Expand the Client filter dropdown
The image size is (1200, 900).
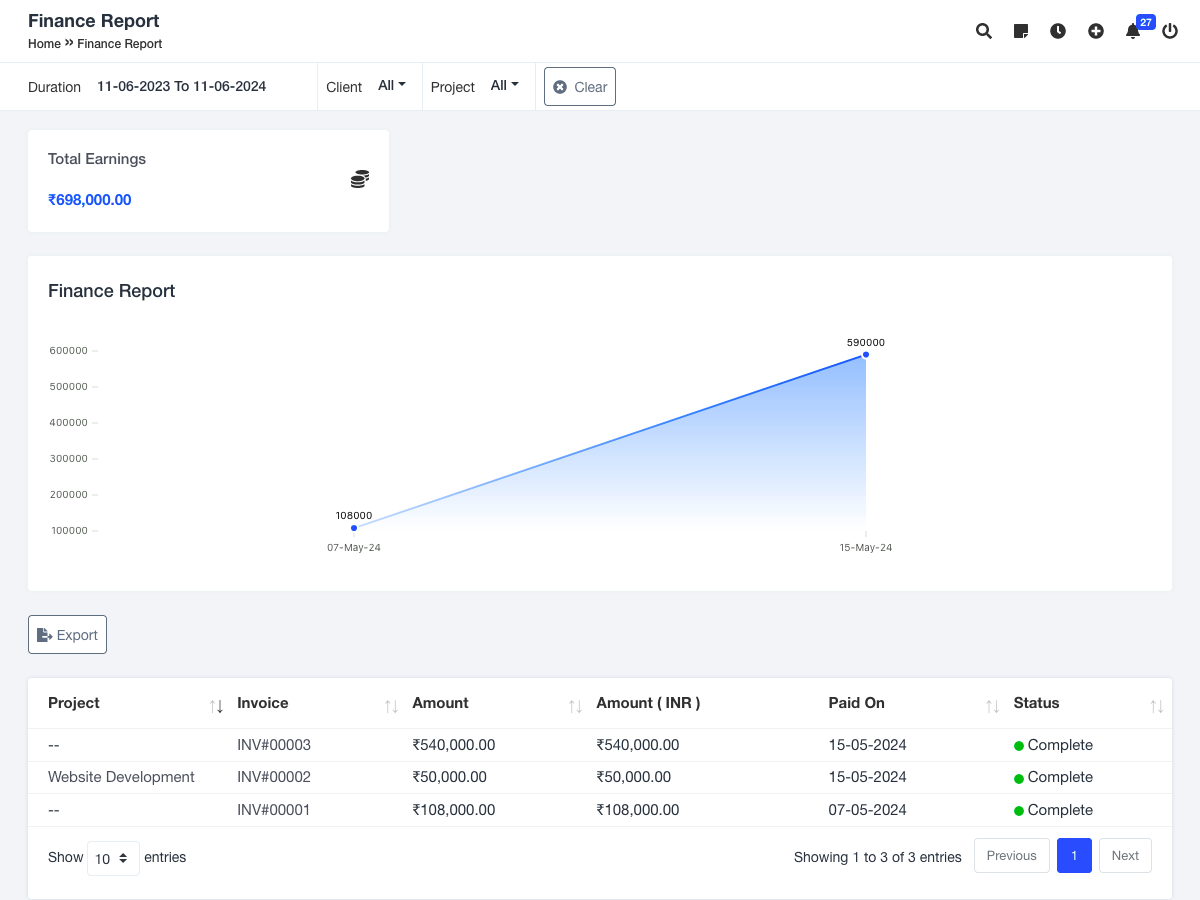point(392,86)
